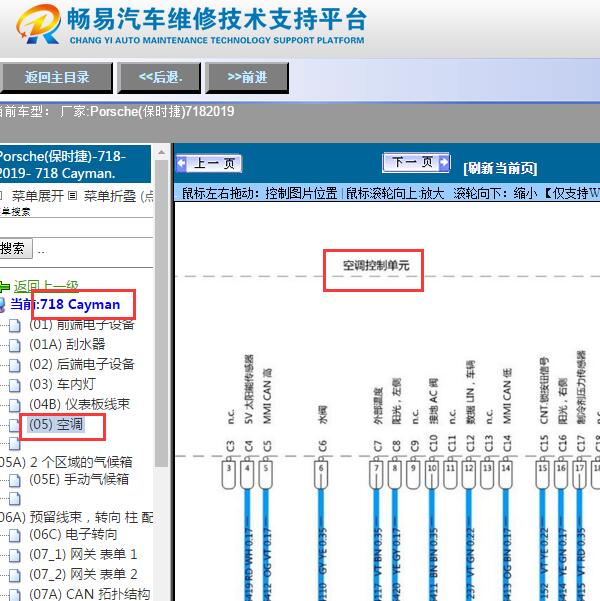Open (06C) 电子转向 tree item
The height and width of the screenshot is (601, 600).
[73, 534]
